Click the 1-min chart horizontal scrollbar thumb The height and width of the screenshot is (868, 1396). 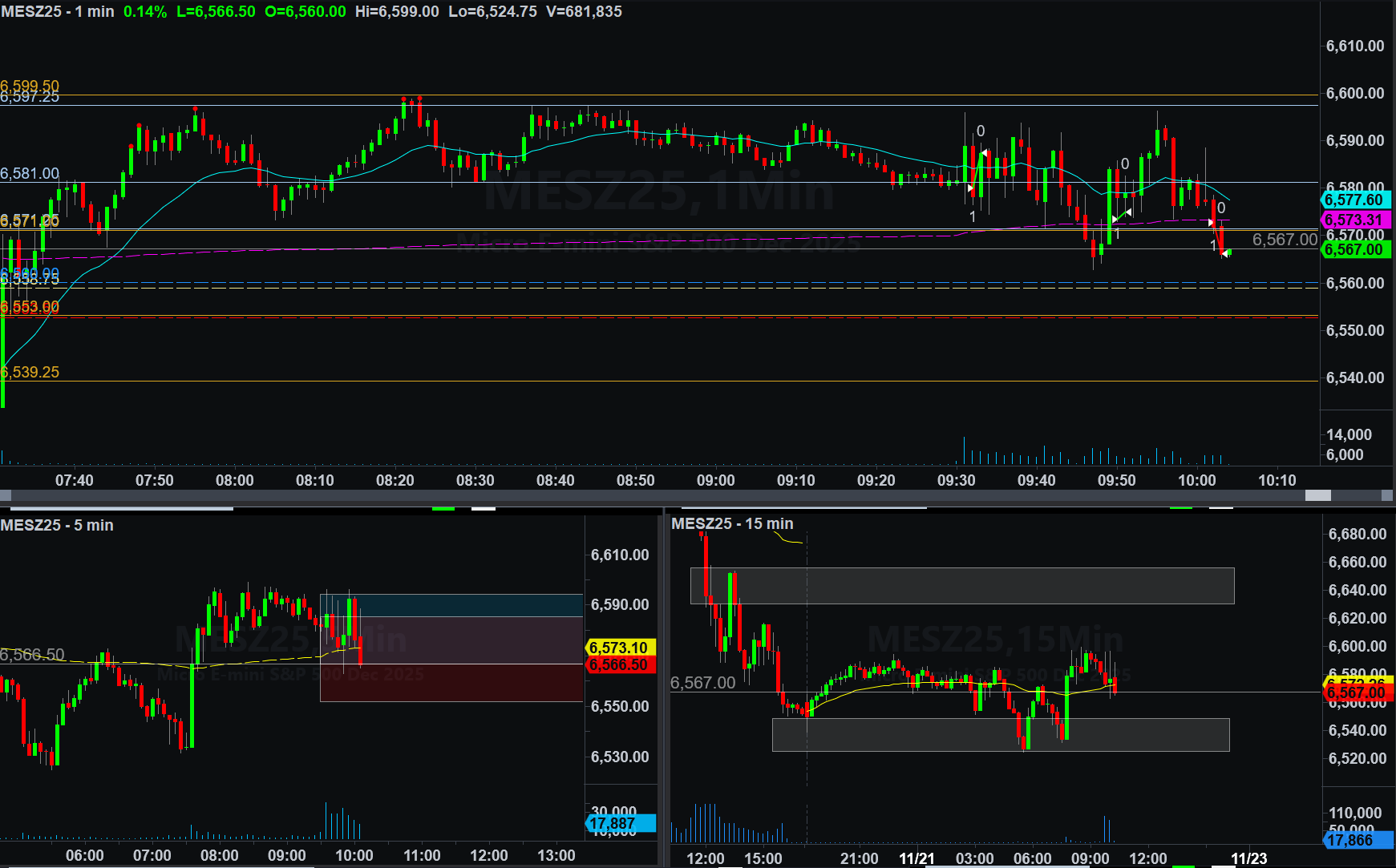[x=1317, y=496]
